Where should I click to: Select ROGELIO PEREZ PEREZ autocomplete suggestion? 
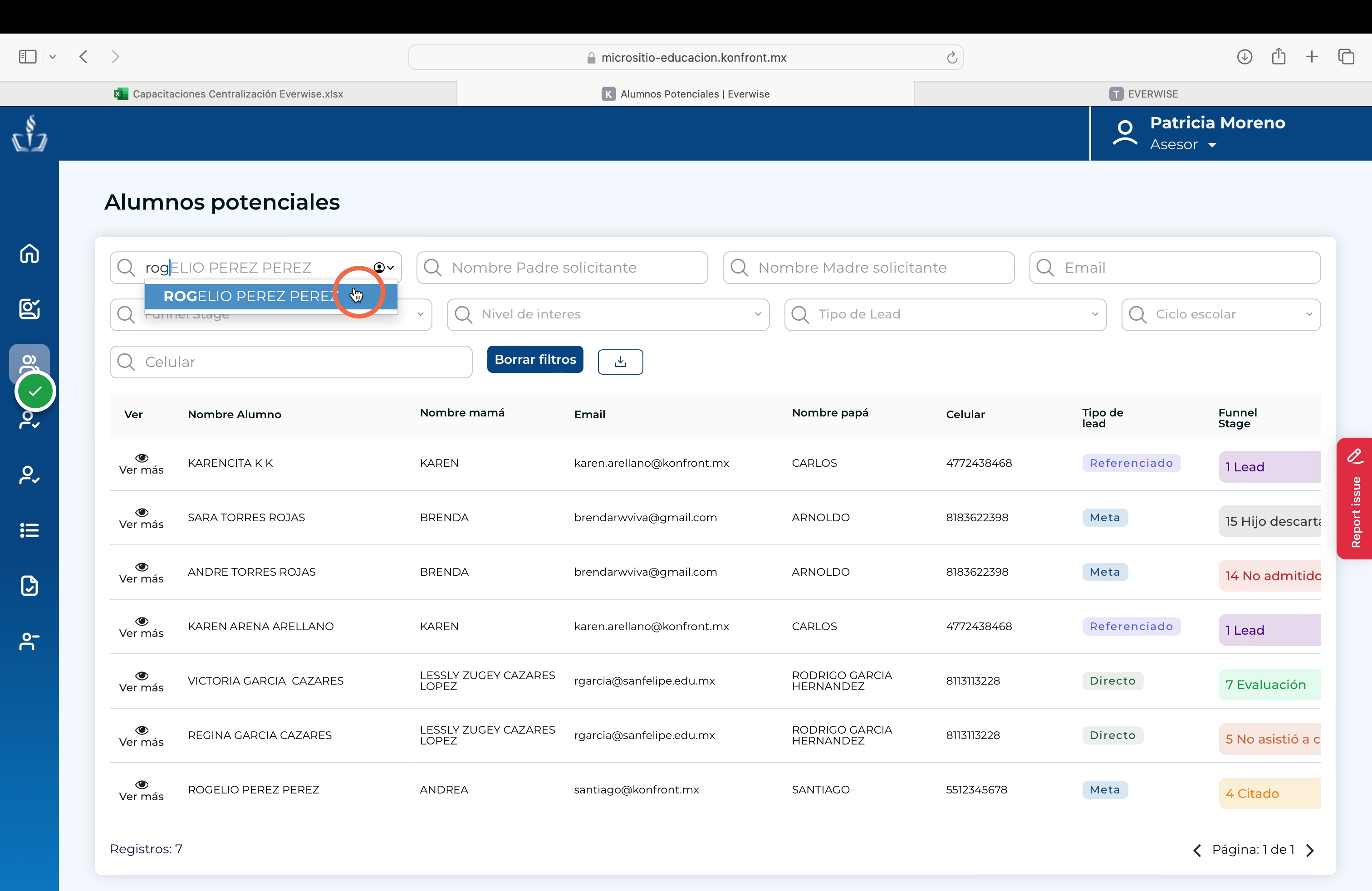coord(271,296)
